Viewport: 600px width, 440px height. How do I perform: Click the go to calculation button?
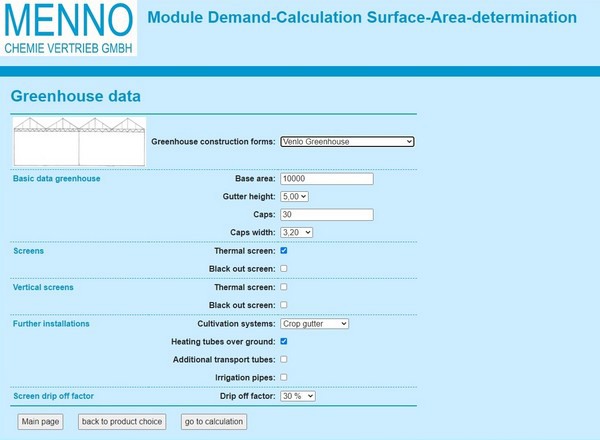213,422
